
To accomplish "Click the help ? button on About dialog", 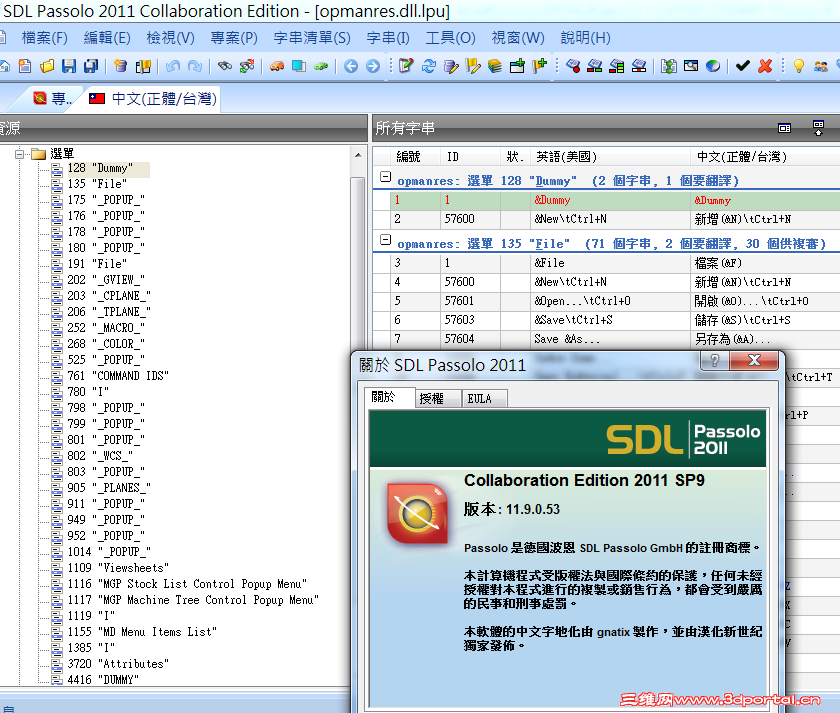I will [x=715, y=361].
